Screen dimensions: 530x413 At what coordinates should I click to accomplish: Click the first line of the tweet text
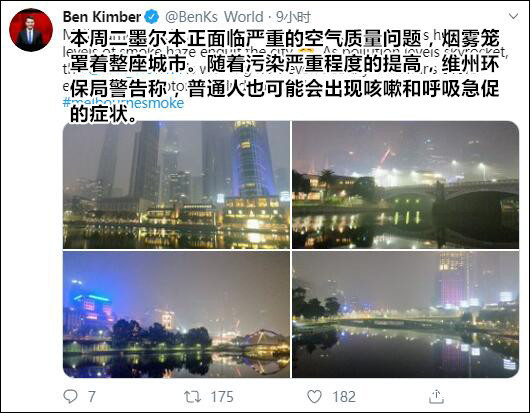click(x=285, y=36)
